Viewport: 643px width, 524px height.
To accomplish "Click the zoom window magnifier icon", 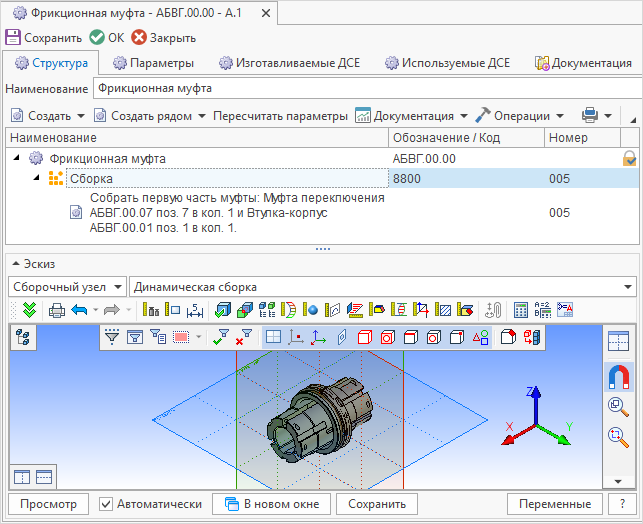I will tap(618, 407).
